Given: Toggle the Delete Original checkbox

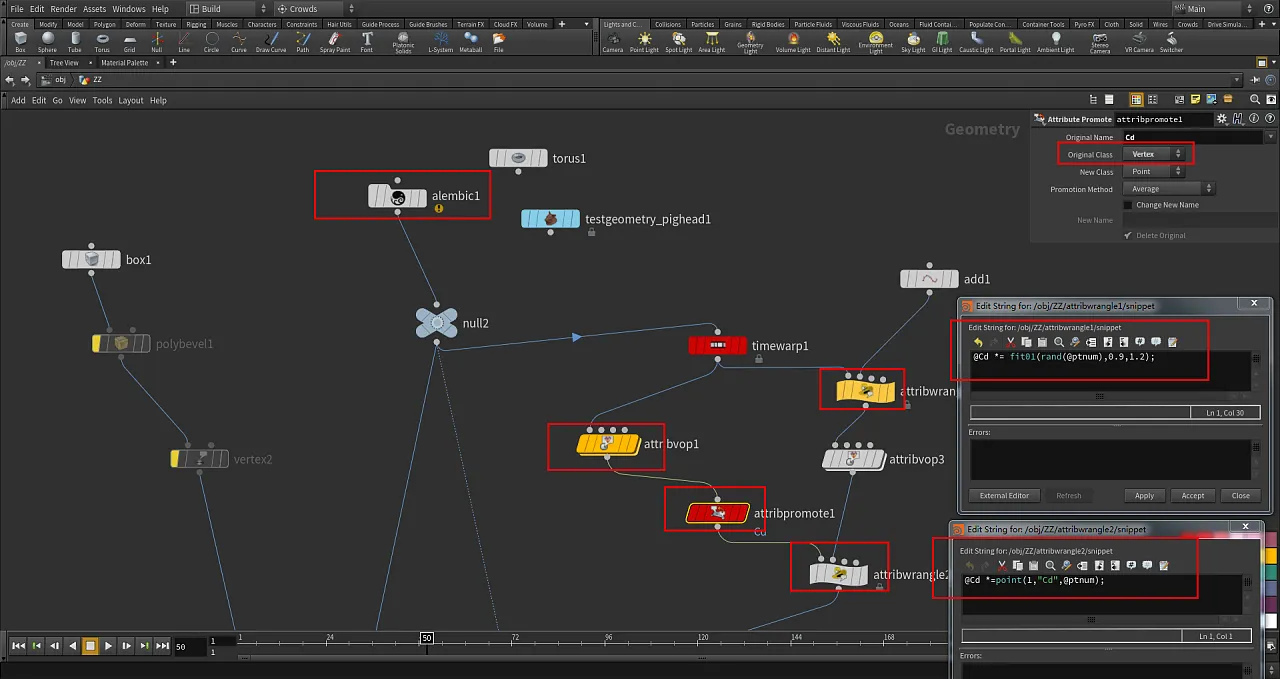Looking at the screenshot, I should [1128, 236].
